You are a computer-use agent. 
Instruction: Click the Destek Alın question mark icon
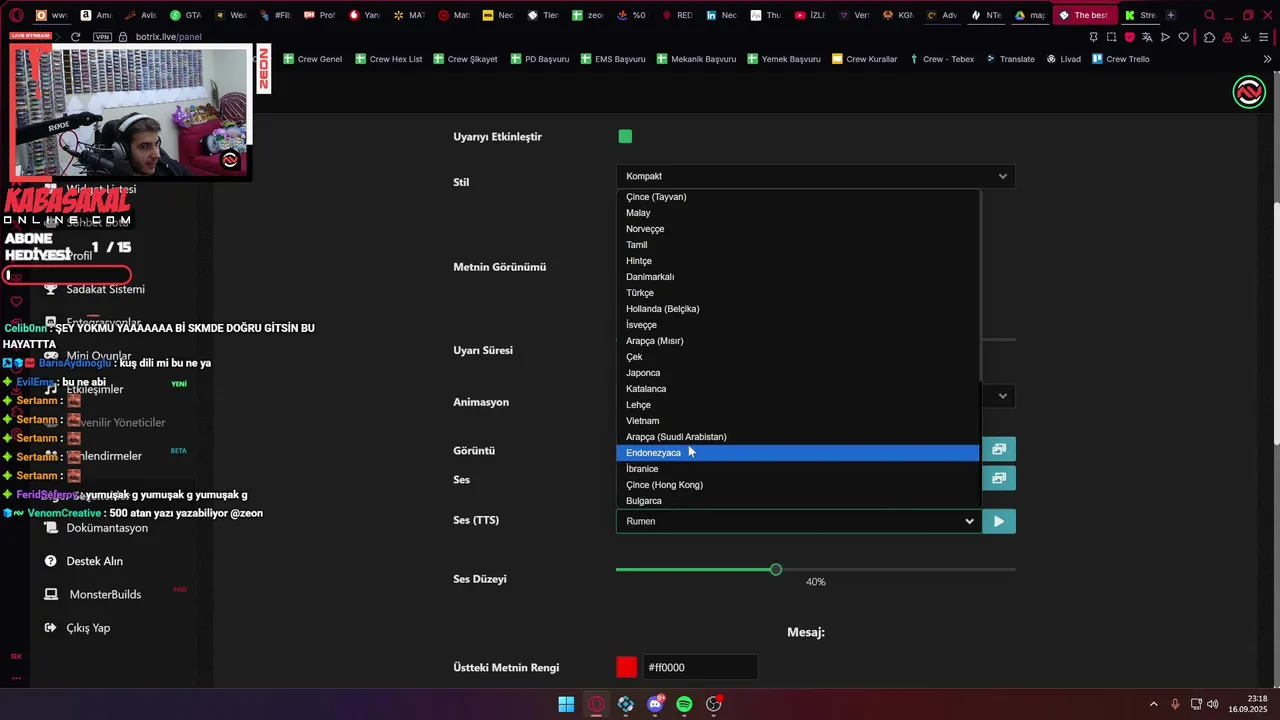click(x=51, y=561)
